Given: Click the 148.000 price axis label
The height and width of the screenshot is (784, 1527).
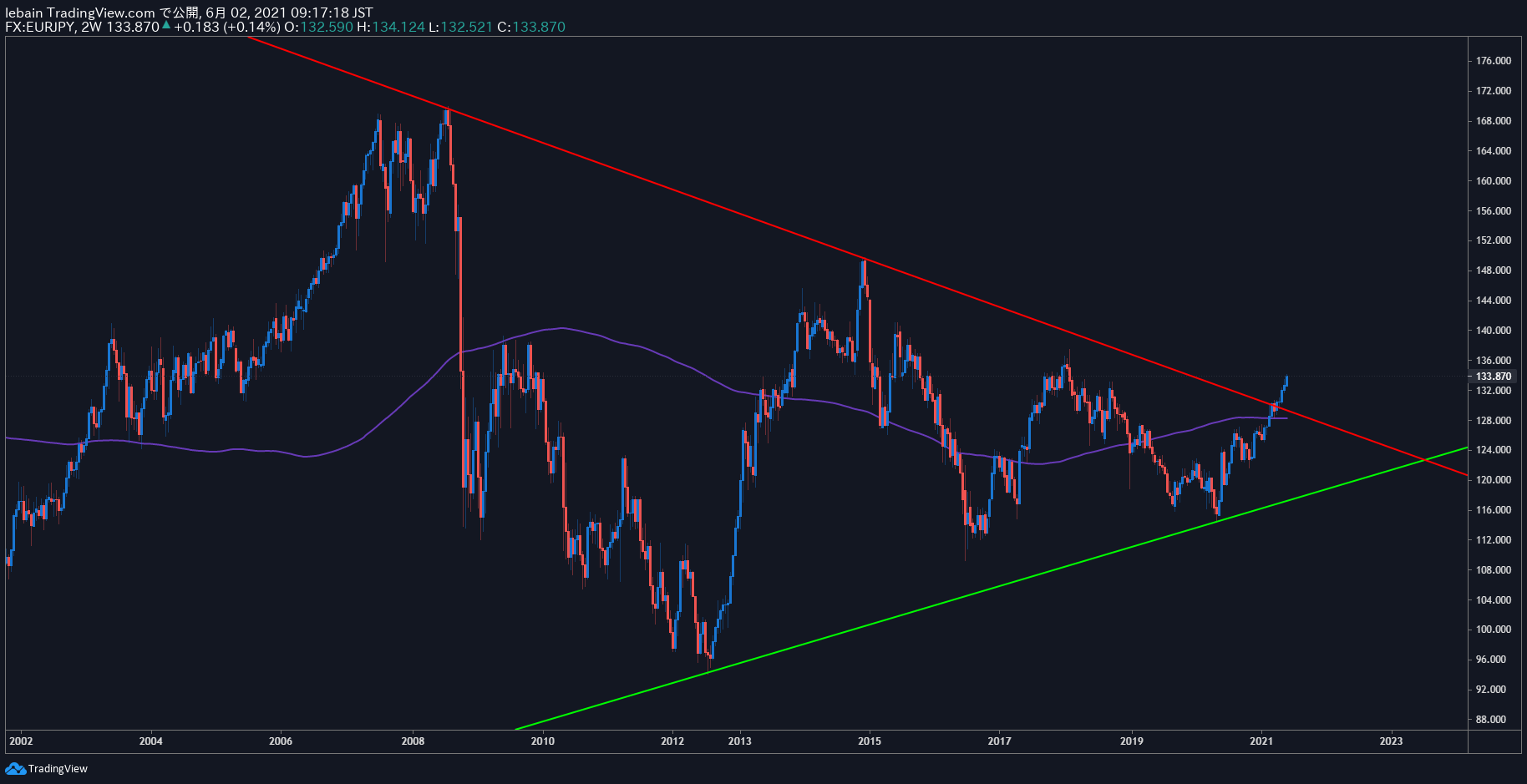Looking at the screenshot, I should [x=1494, y=271].
